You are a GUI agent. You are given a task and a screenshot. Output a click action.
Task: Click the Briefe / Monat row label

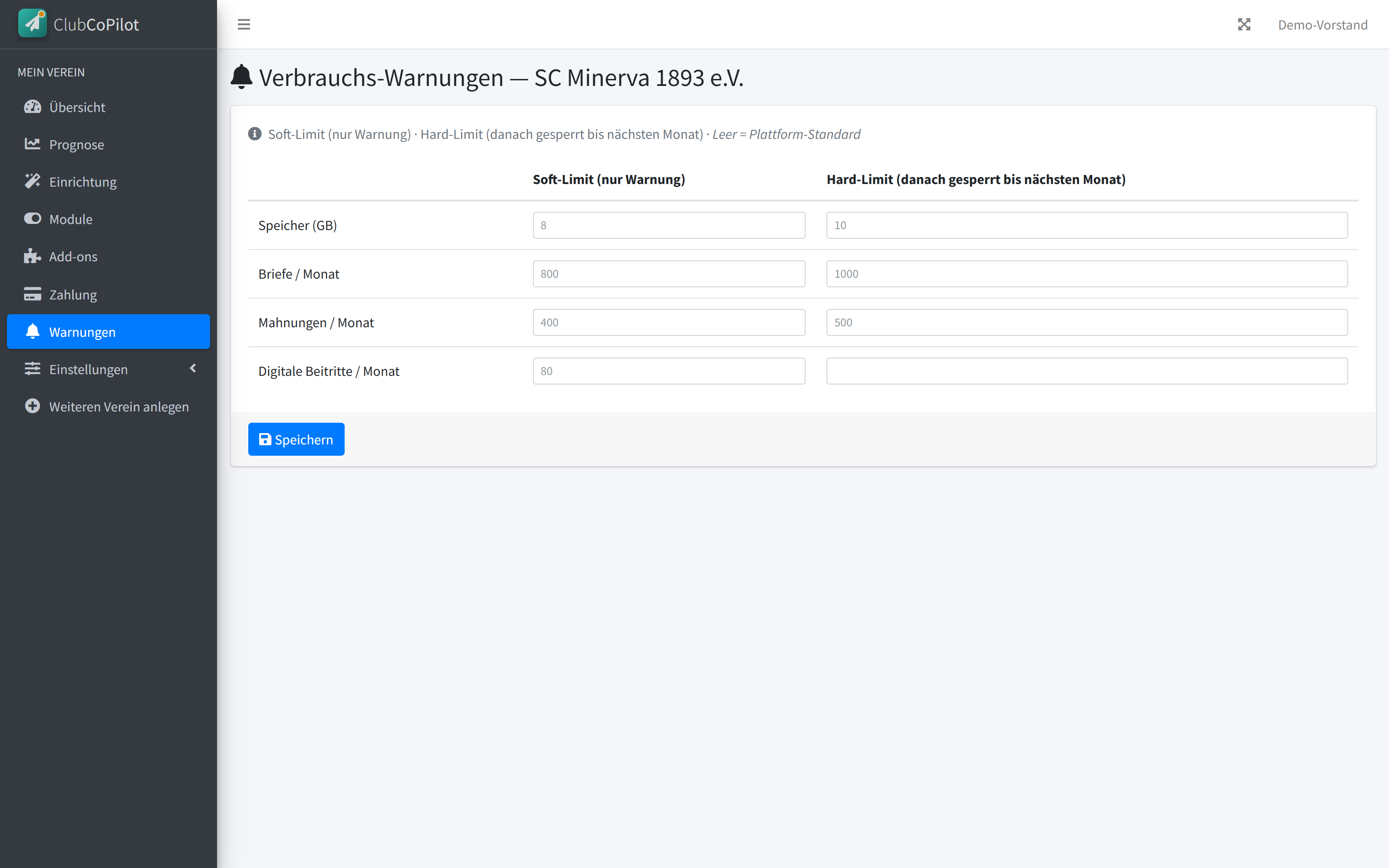[x=299, y=274]
